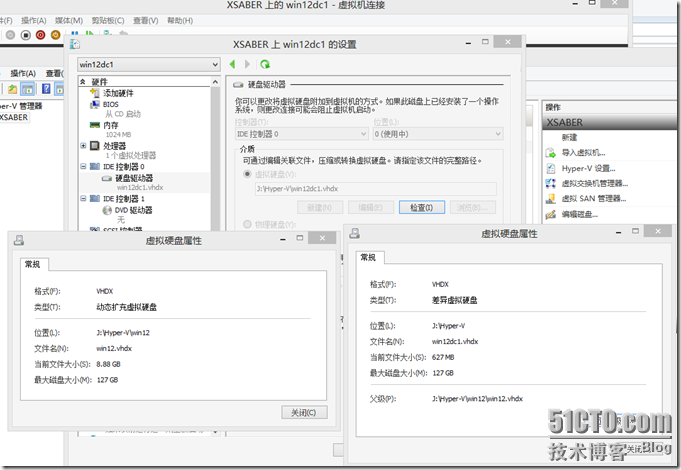Click the orange Save state icon

(55, 35)
